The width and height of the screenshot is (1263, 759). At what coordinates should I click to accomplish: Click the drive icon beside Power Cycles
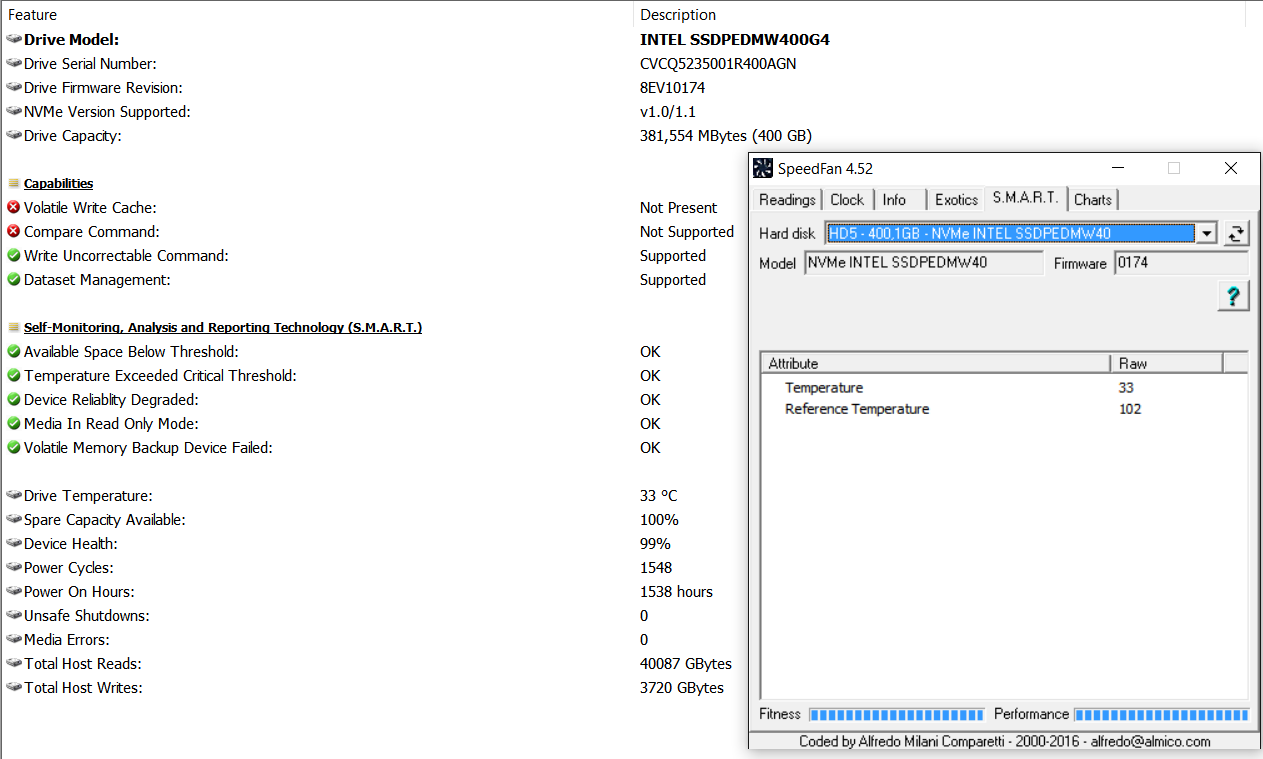point(14,568)
